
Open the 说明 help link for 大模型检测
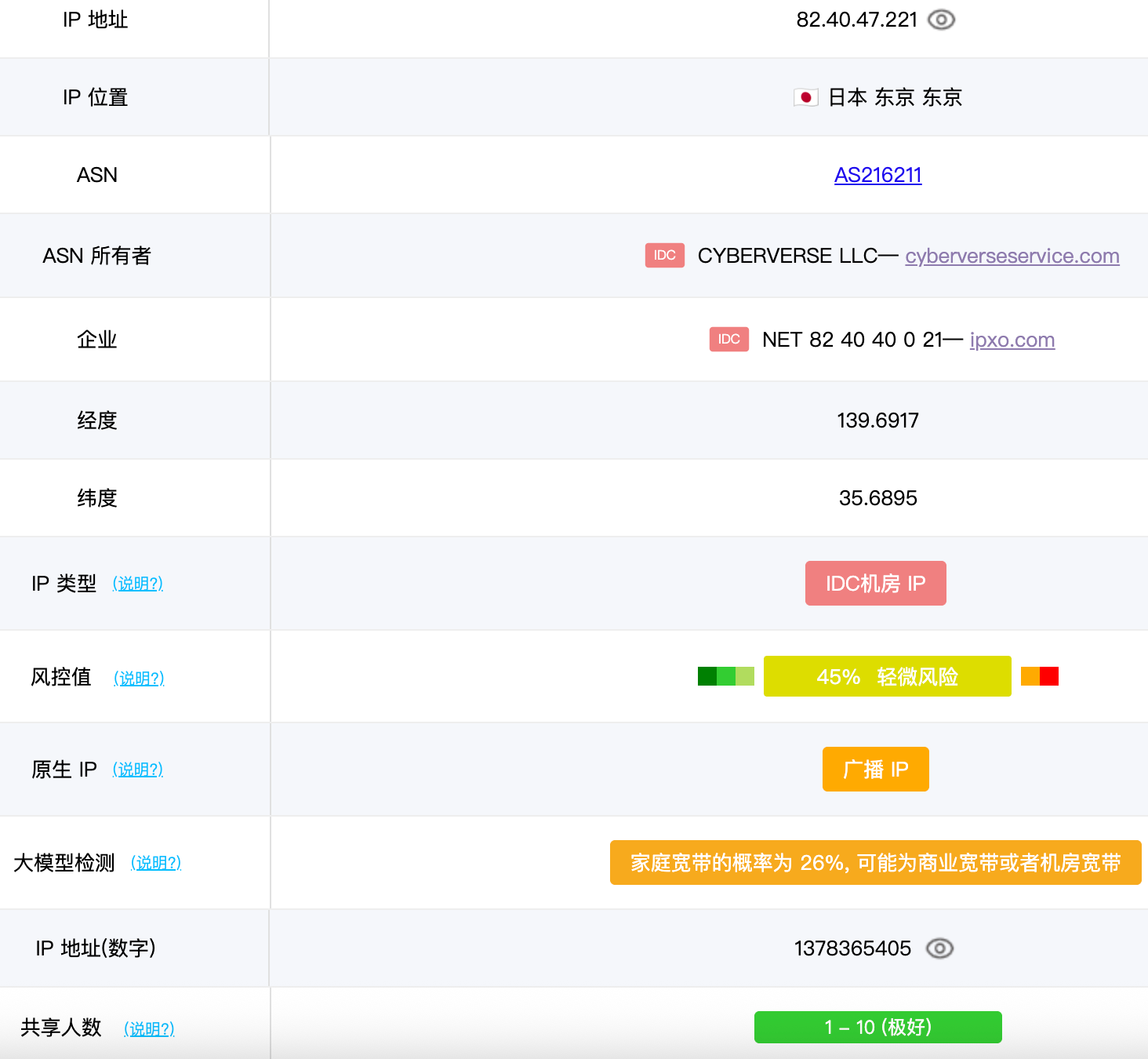(x=156, y=863)
